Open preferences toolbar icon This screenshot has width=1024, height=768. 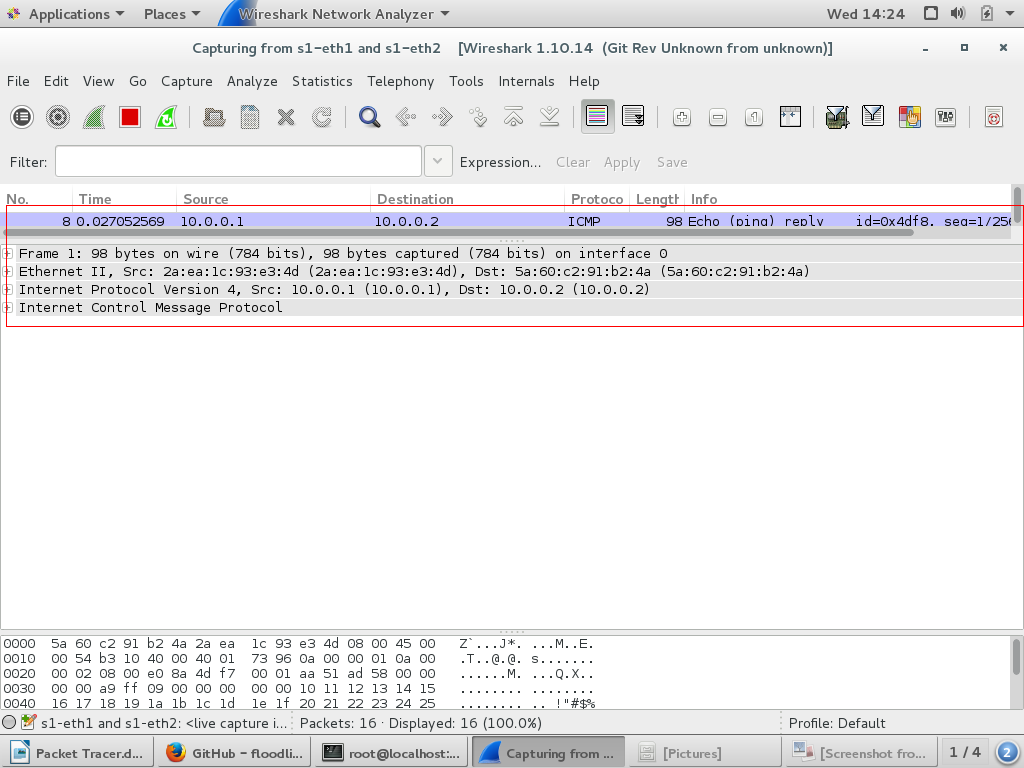pyautogui.click(x=945, y=117)
